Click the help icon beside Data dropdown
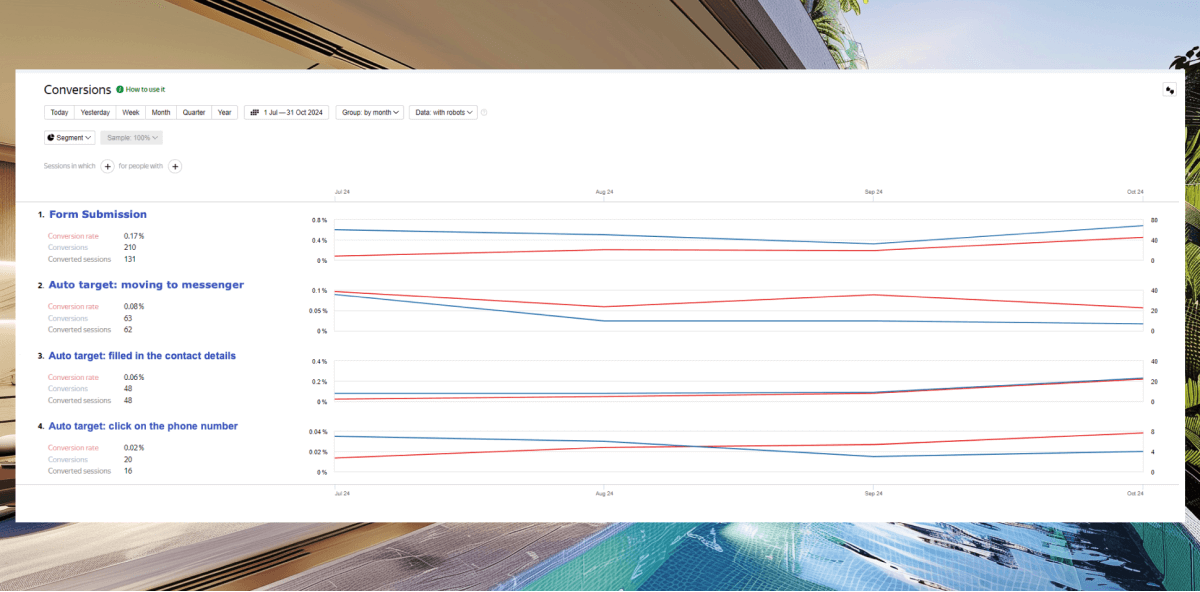Image resolution: width=1200 pixels, height=592 pixels. tap(484, 113)
